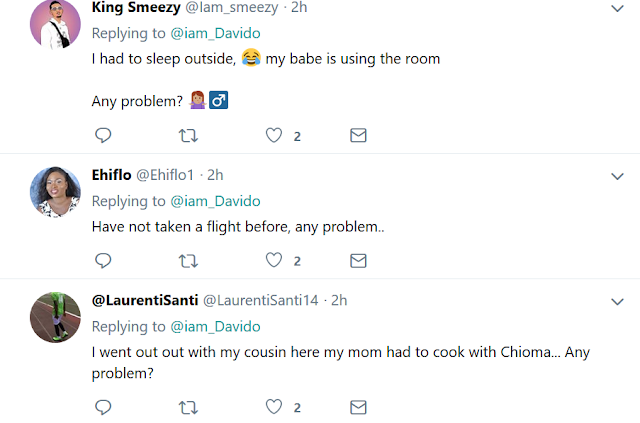
Task: Like King Smeezy's tweet
Action: tap(274, 135)
